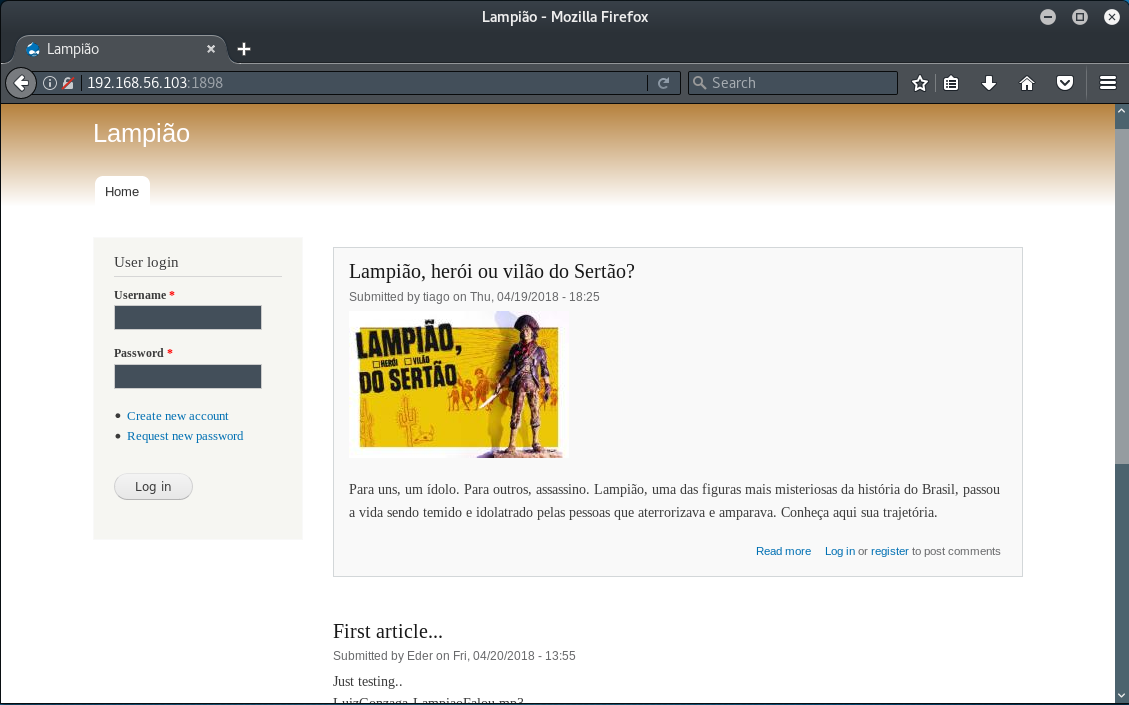Viewport: 1129px width, 705px height.
Task: Click the scrollbar up arrow
Action: 1121,112
